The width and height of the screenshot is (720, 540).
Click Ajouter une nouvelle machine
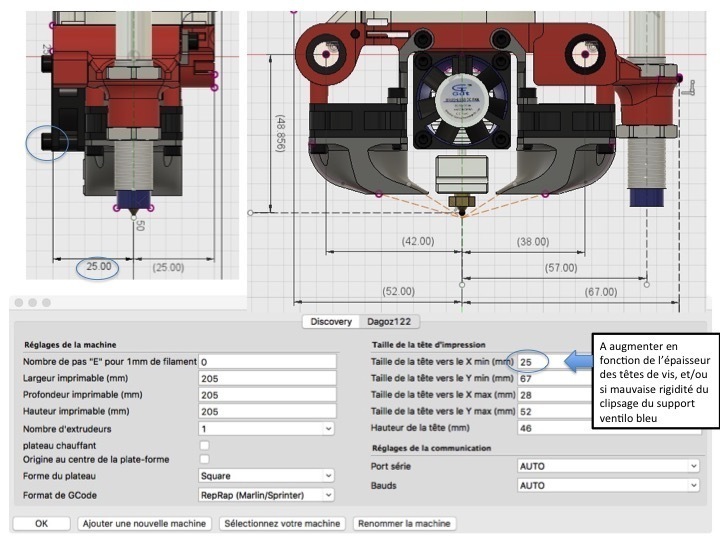[x=144, y=523]
